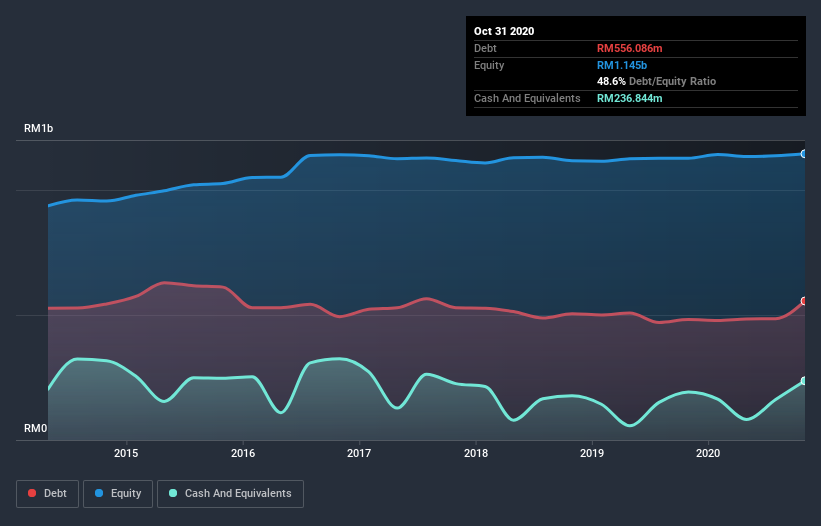821x526 pixels.
Task: Click the blue Equity endpoint marker
Action: click(x=804, y=154)
